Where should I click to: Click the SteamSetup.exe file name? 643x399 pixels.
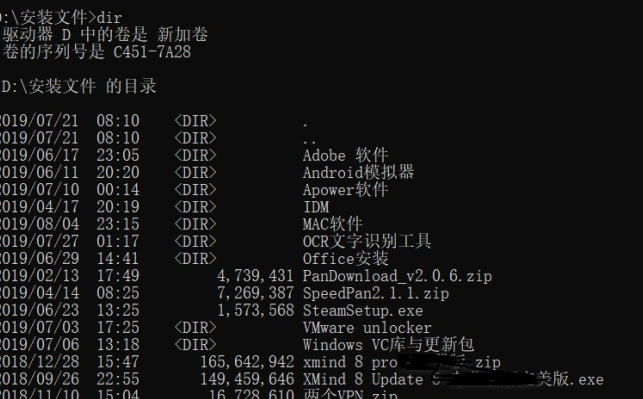click(x=363, y=310)
